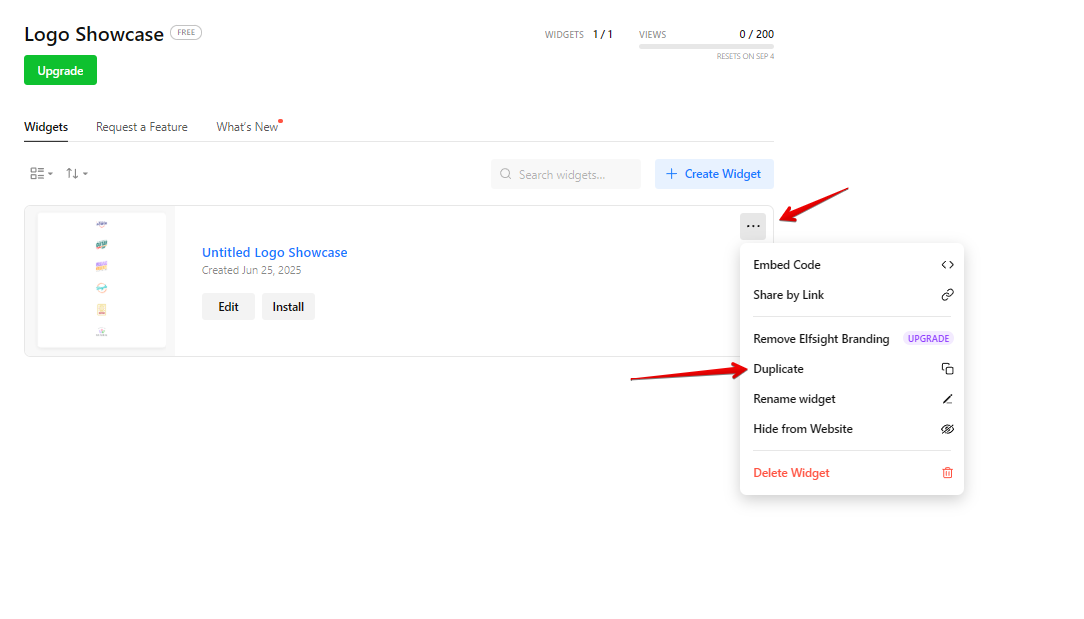The height and width of the screenshot is (619, 1084).
Task: Click the views usage progress bar
Action: tap(706, 46)
